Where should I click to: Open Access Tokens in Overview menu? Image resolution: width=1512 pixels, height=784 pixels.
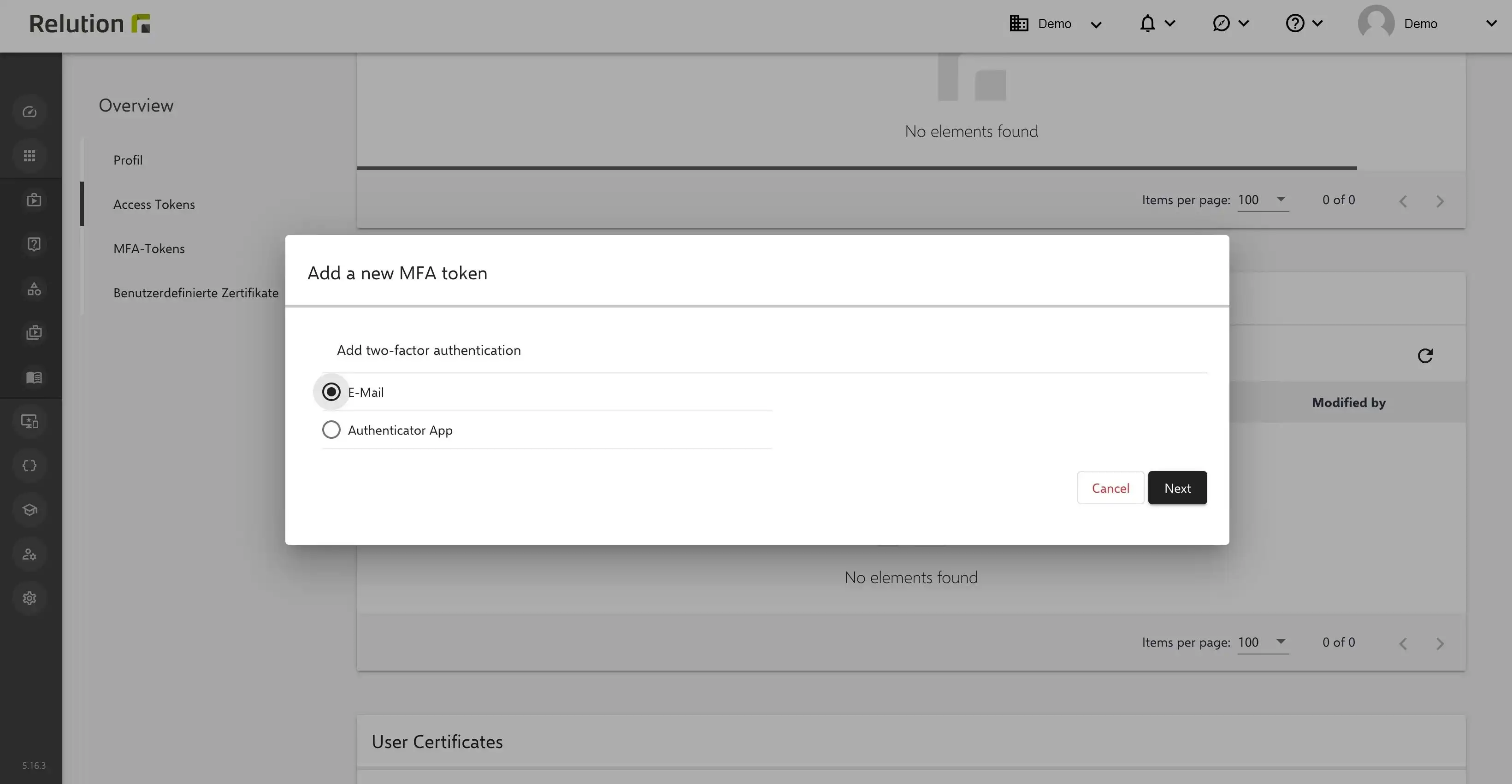point(154,204)
